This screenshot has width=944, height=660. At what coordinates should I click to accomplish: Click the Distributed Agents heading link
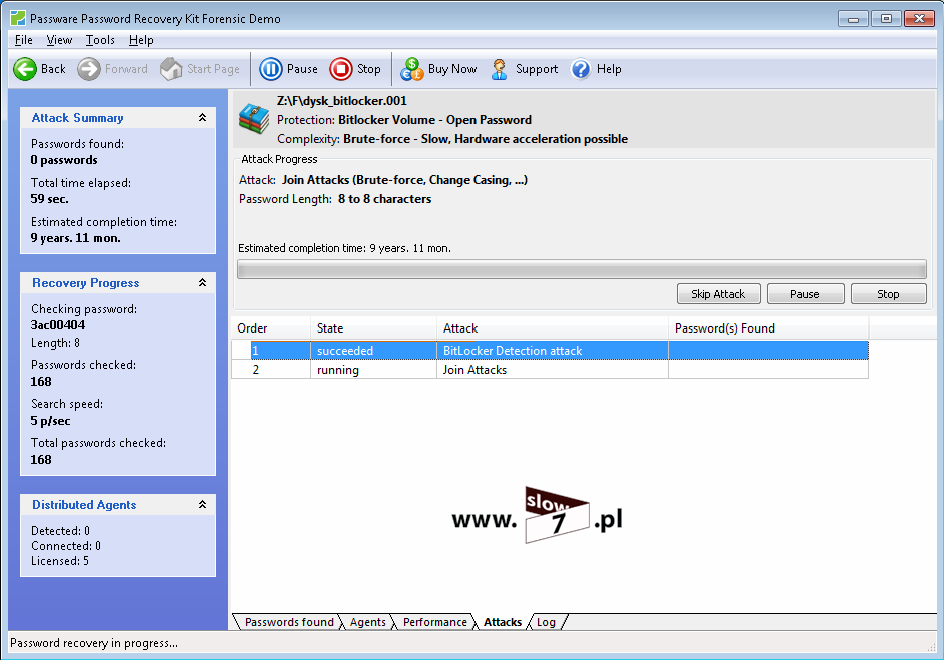(x=84, y=505)
